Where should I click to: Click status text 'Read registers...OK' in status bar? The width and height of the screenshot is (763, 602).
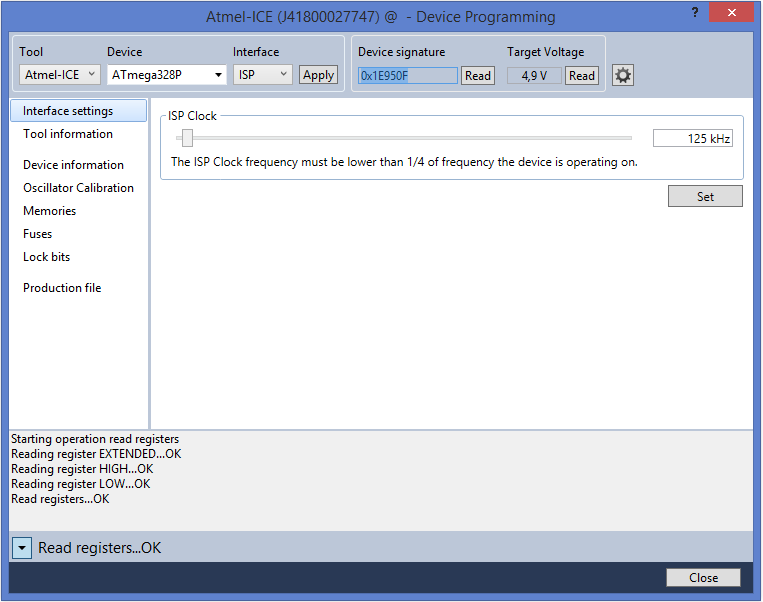point(99,548)
